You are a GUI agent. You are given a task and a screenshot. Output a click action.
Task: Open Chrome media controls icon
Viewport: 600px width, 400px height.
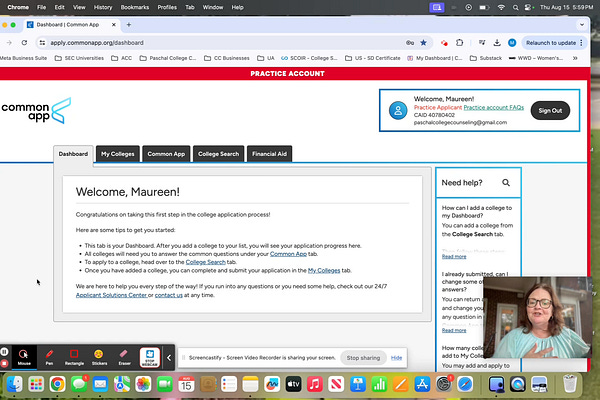click(482, 43)
